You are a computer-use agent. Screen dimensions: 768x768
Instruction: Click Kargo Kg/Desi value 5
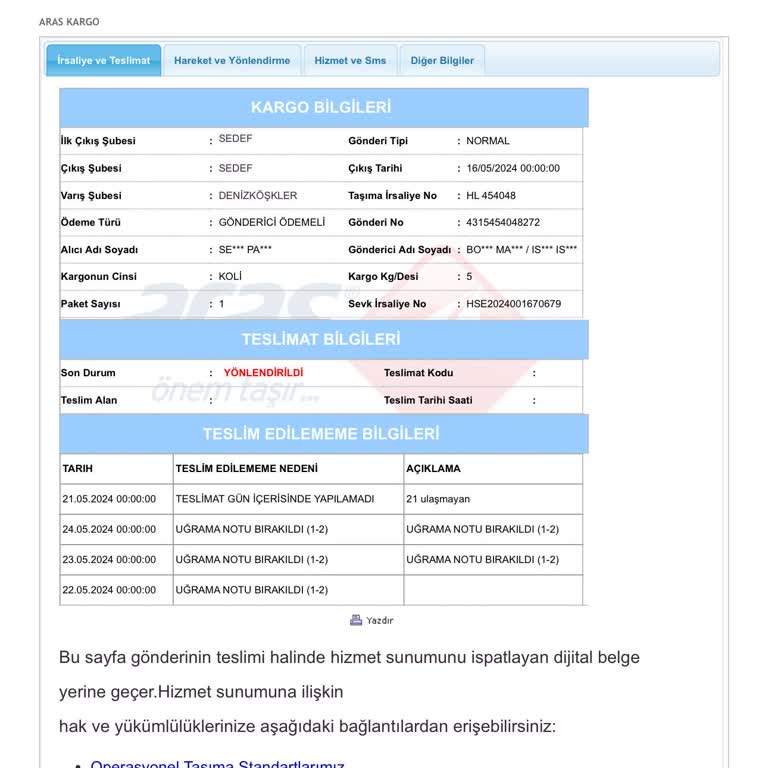click(x=469, y=277)
